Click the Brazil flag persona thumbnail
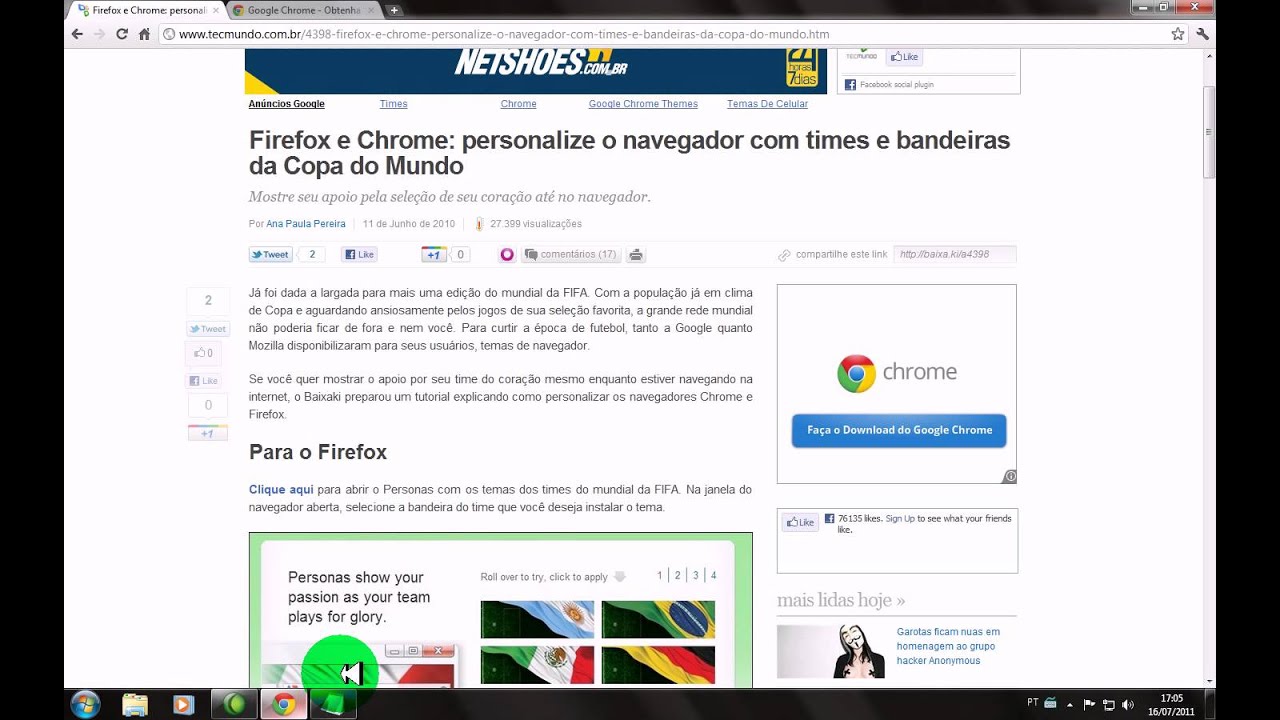Screen dimensions: 1280x720 coord(658,619)
